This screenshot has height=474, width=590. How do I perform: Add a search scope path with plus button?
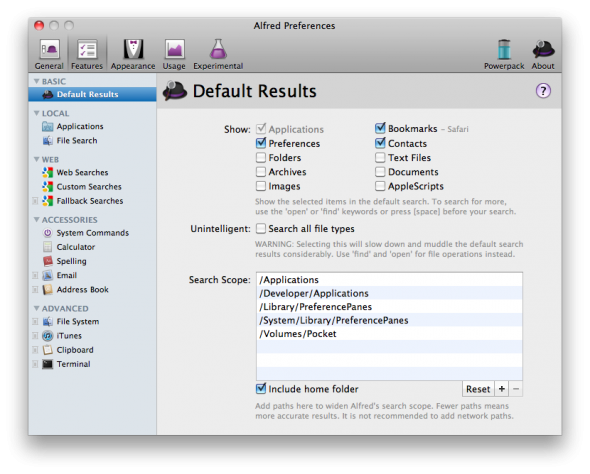(x=502, y=389)
